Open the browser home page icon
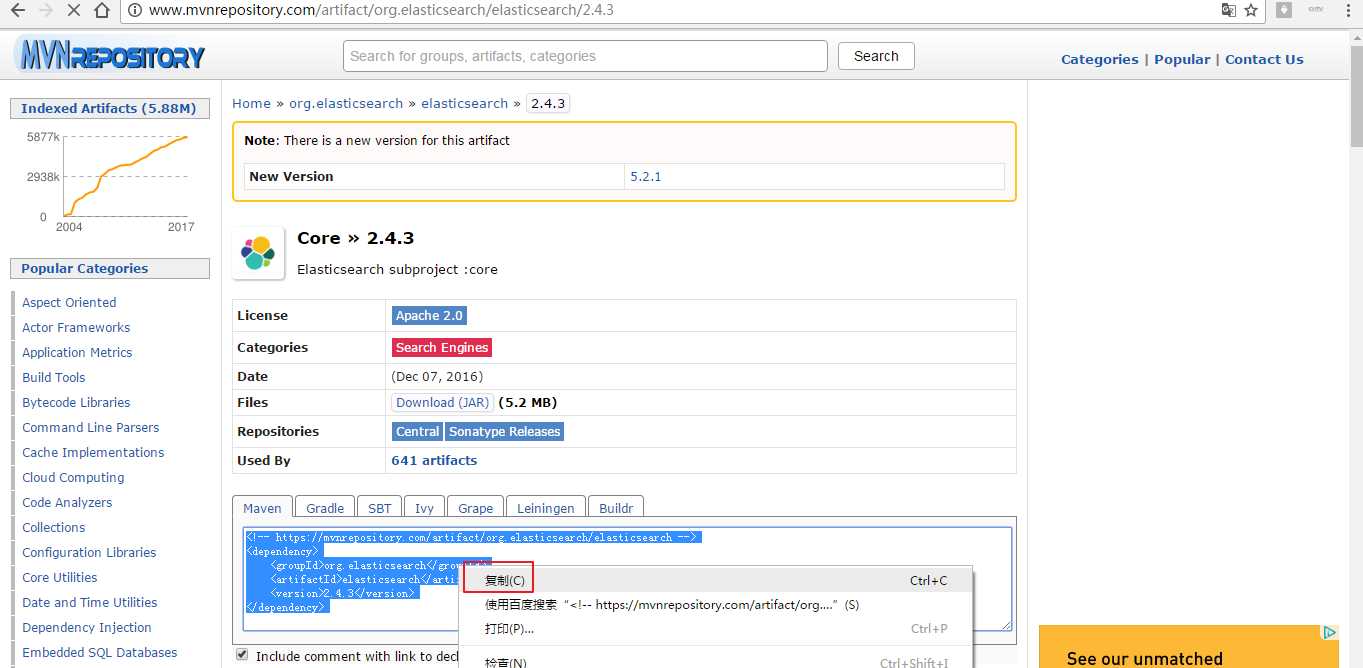This screenshot has height=668, width=1363. (x=102, y=10)
